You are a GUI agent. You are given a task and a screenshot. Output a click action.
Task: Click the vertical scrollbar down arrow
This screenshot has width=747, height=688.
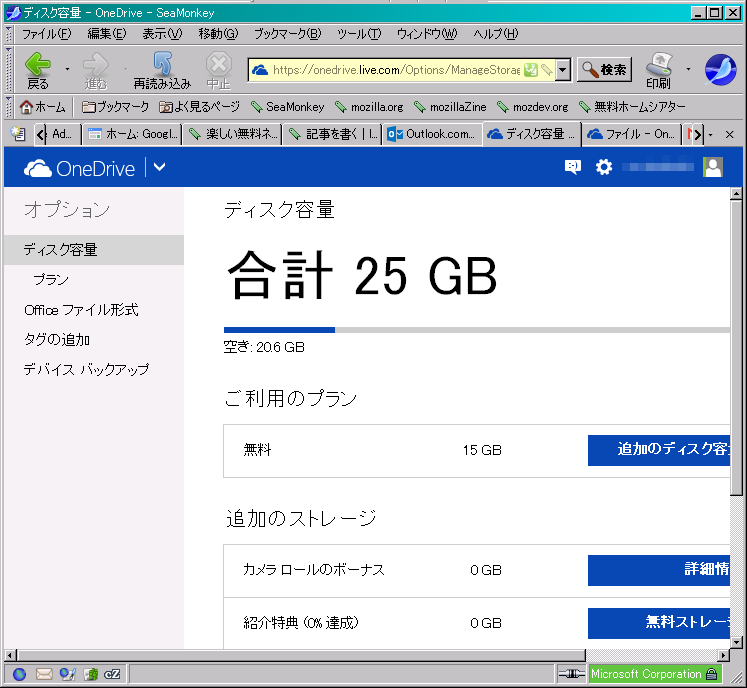coord(737,642)
